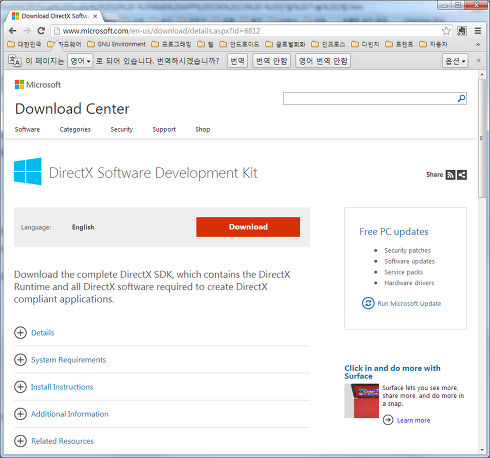490x458 pixels.
Task: Open the Categories menu item
Action: 75,129
